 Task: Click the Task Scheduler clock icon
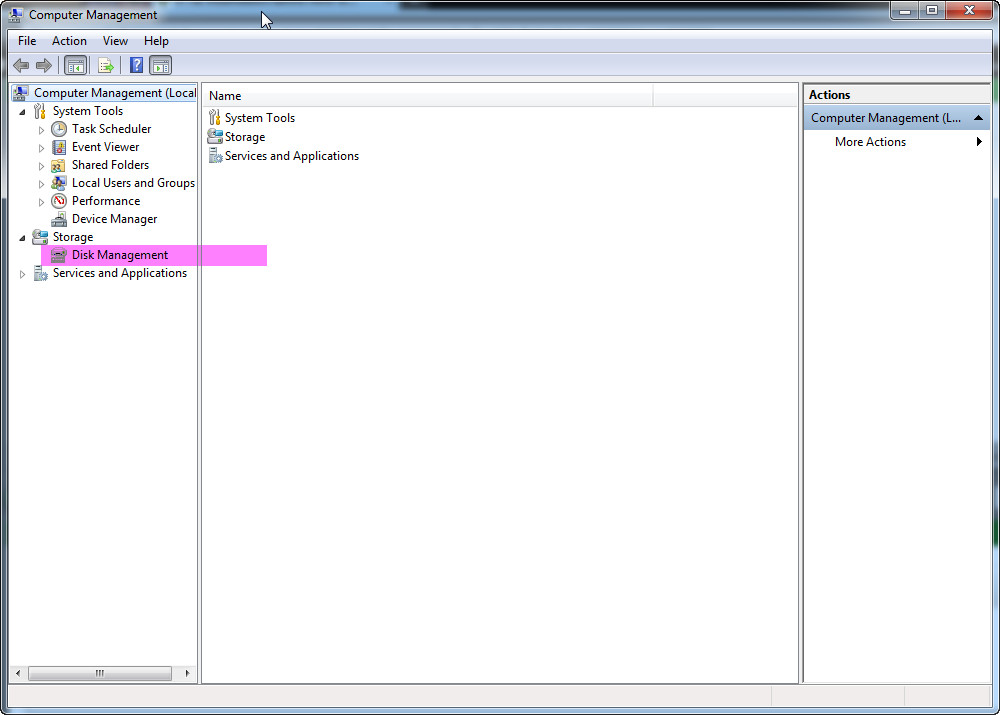pyautogui.click(x=59, y=129)
